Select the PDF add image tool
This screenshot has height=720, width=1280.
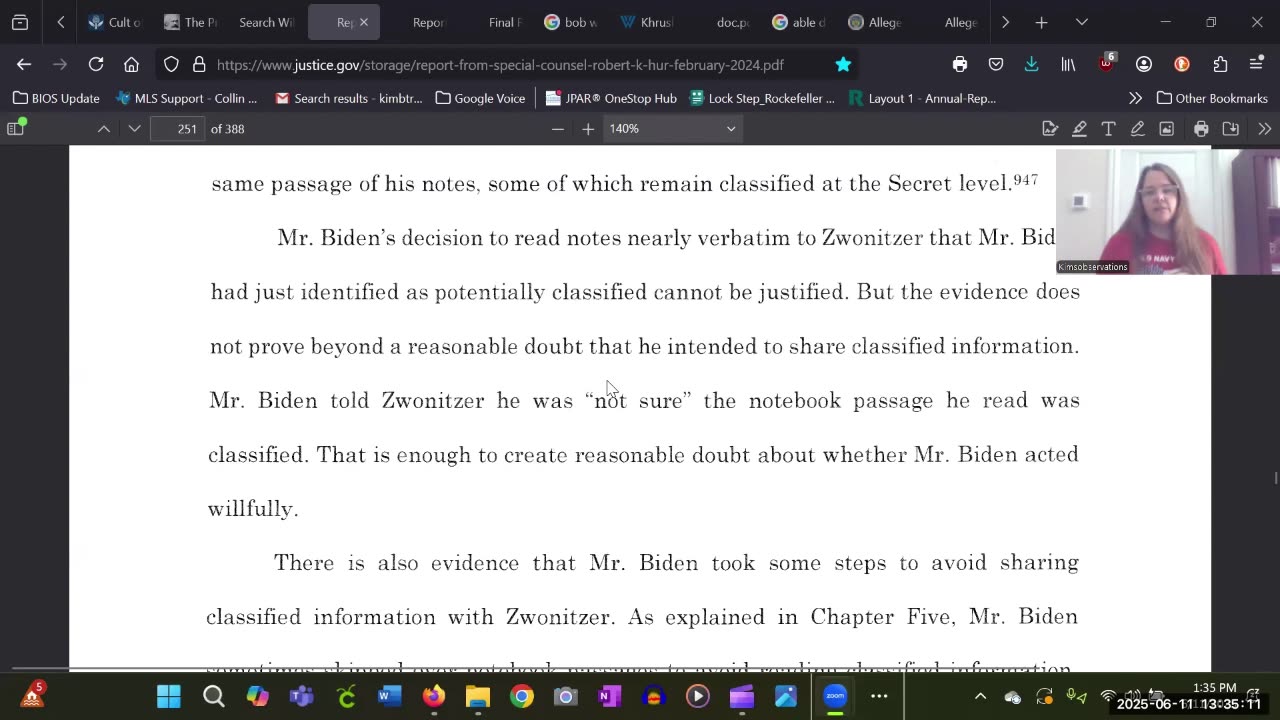coord(1166,128)
